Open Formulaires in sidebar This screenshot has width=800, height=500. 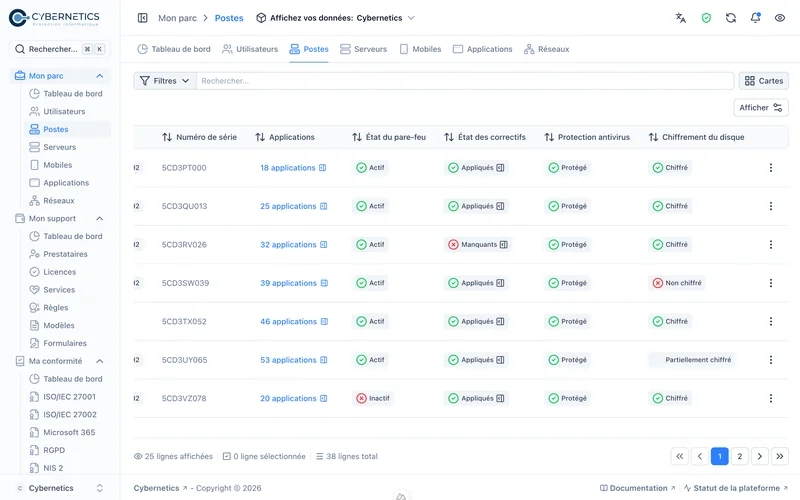tap(65, 343)
